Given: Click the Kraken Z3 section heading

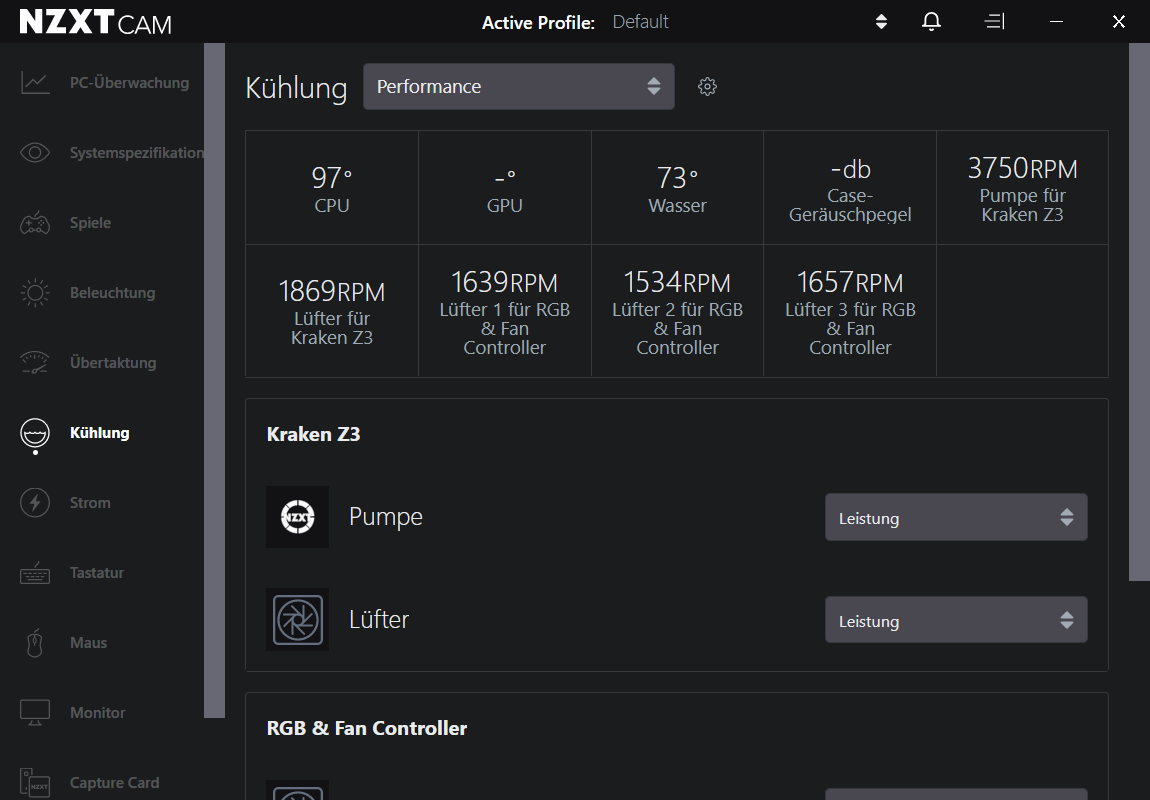Looking at the screenshot, I should pos(313,434).
